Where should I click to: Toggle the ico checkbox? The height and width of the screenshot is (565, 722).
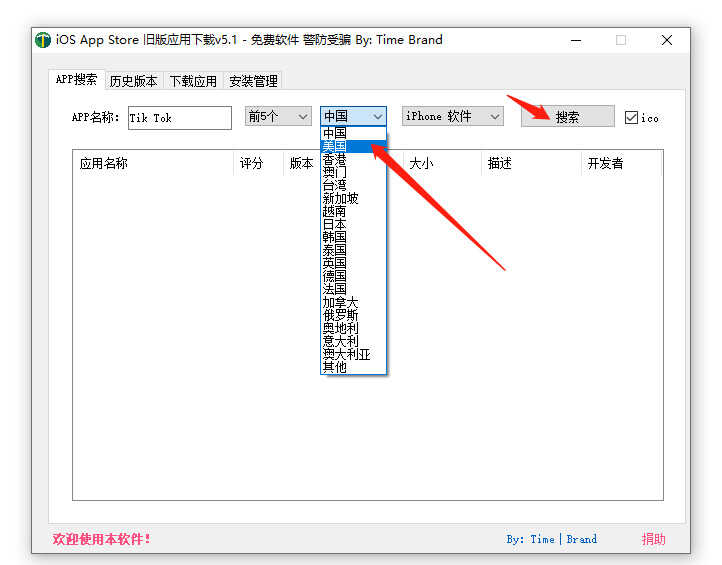[631, 118]
